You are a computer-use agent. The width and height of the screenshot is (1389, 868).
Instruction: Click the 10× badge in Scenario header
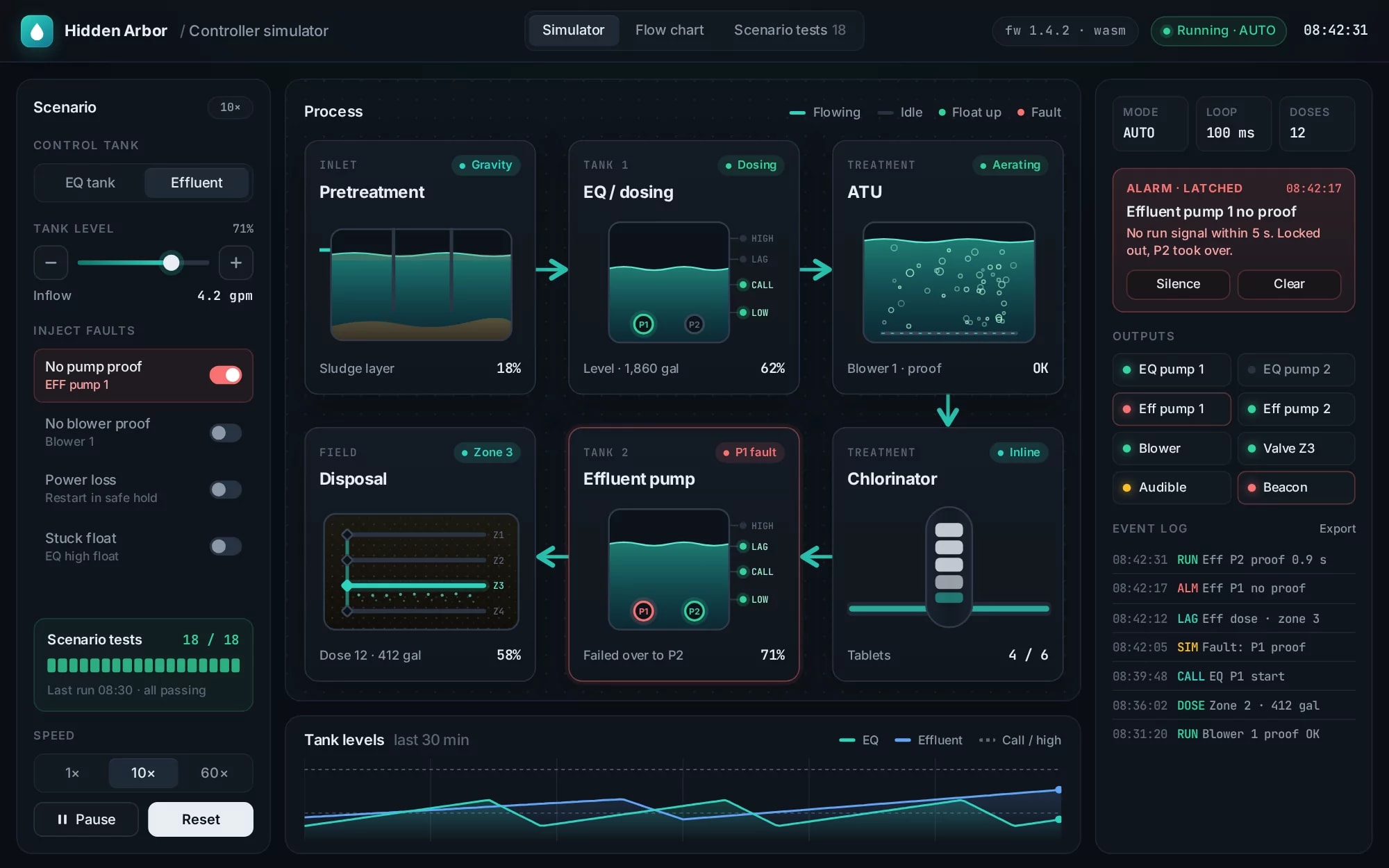click(230, 107)
